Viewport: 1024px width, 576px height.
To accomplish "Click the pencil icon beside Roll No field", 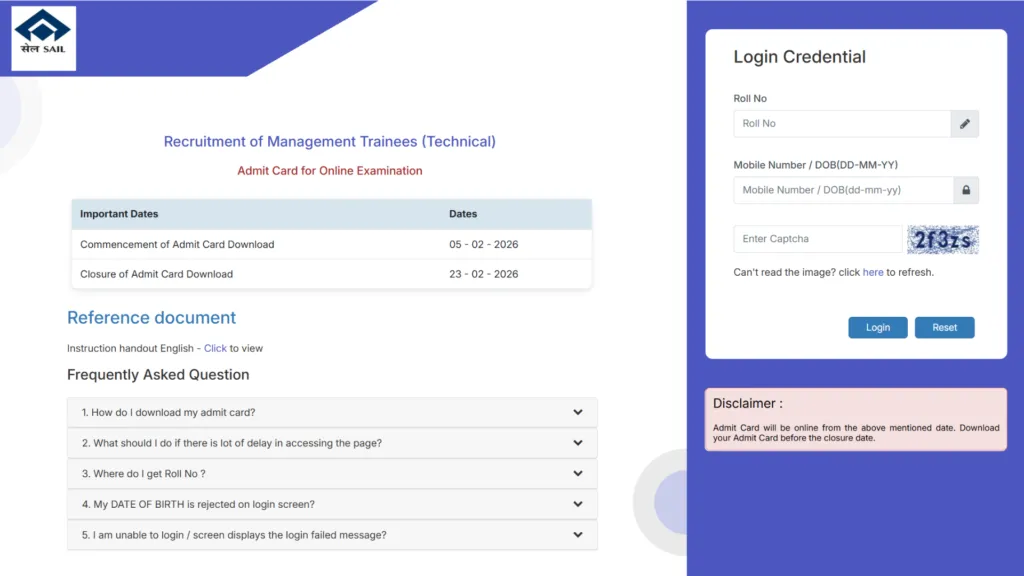I will [x=964, y=123].
